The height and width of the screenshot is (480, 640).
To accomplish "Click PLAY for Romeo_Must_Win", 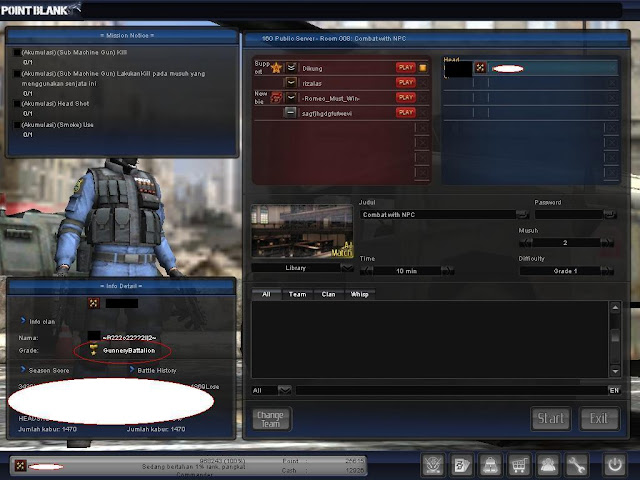I will 405,97.
